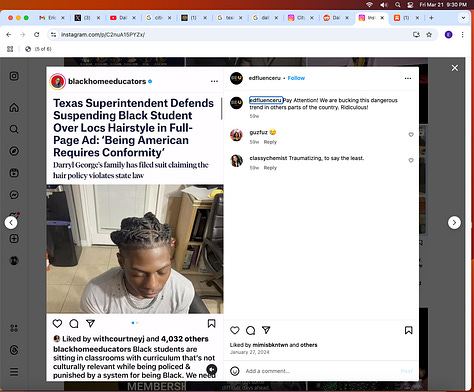The height and width of the screenshot is (392, 474).
Task: Expand the tab search dropdown
Action: click(x=463, y=18)
